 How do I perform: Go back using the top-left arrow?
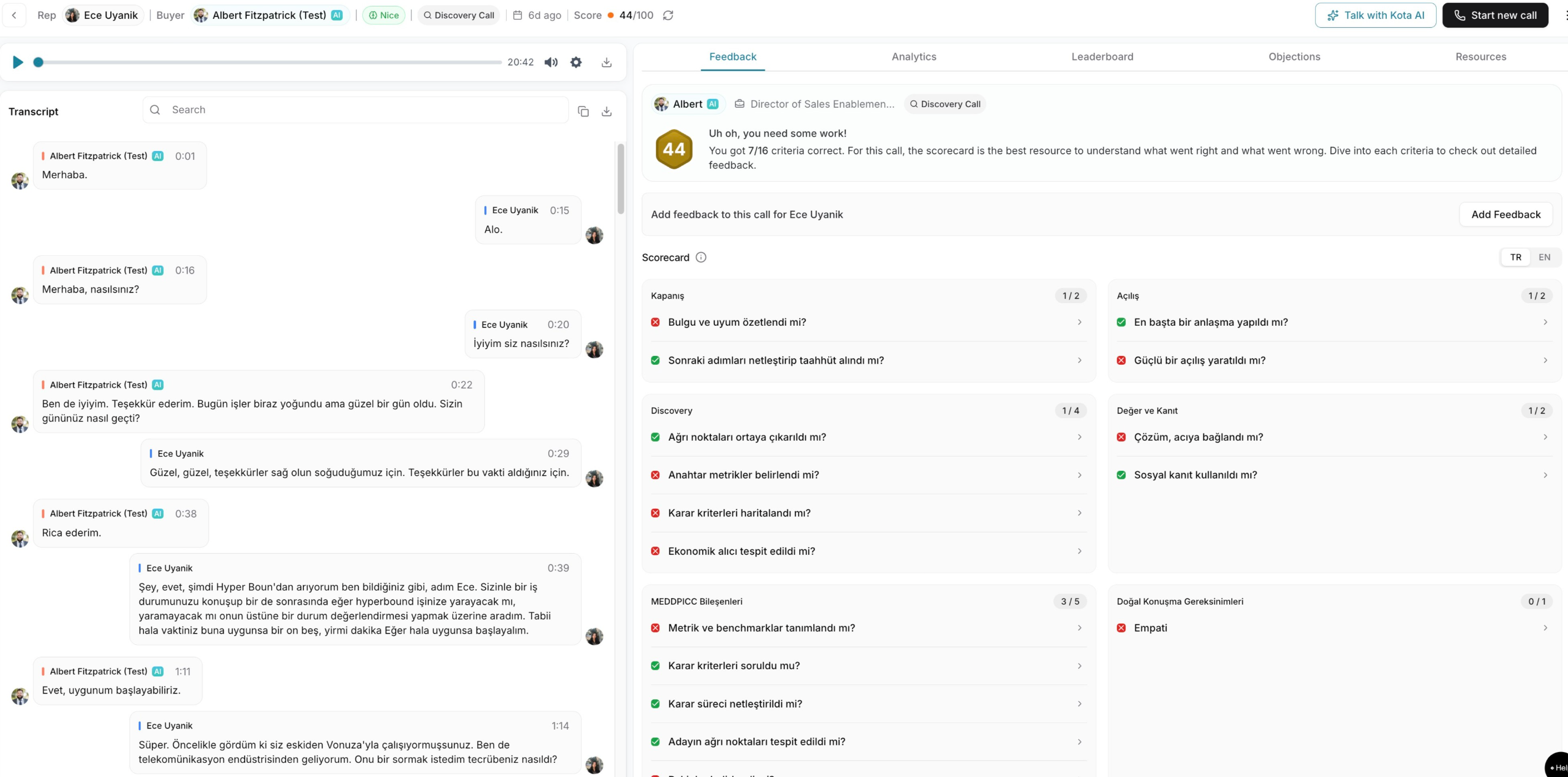pos(14,15)
